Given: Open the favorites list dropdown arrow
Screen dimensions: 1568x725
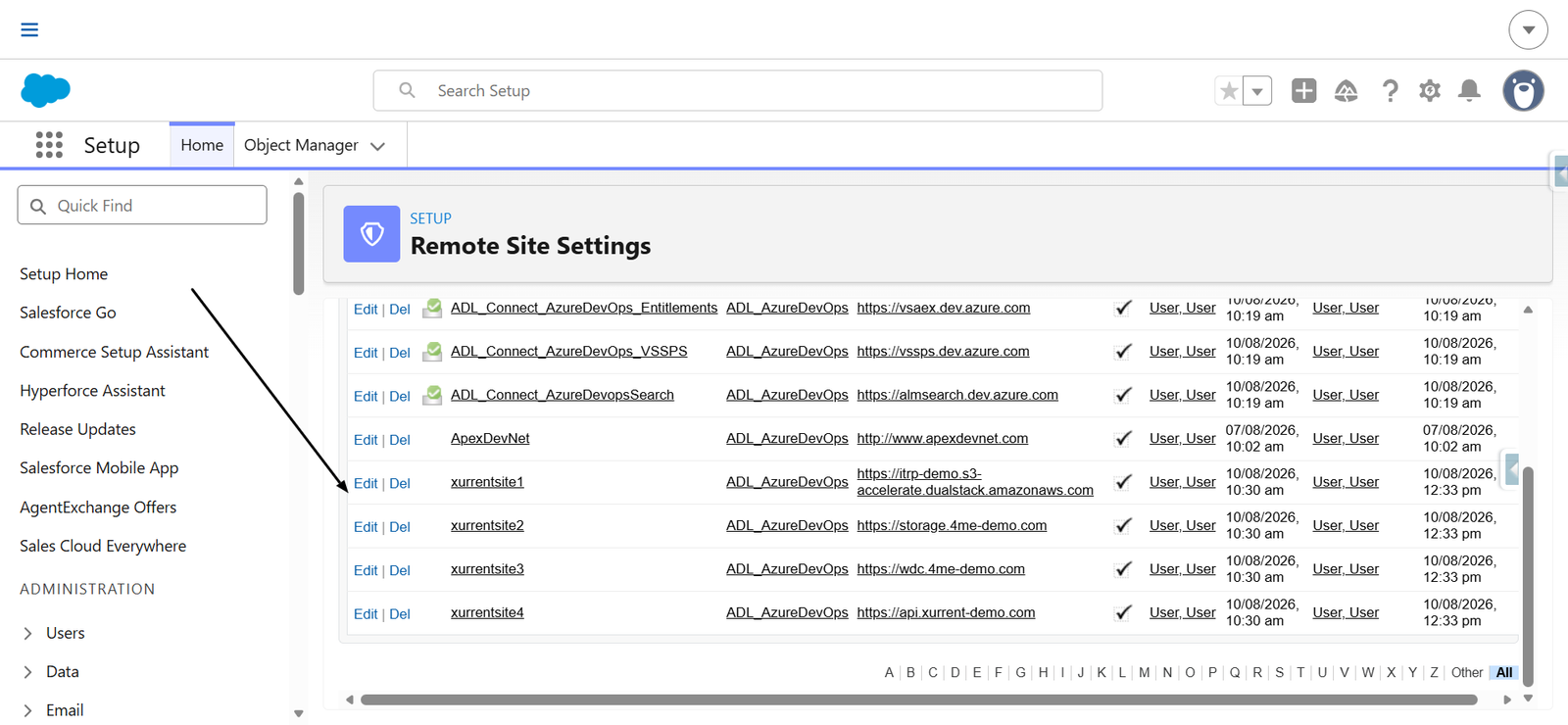Looking at the screenshot, I should (x=1257, y=91).
